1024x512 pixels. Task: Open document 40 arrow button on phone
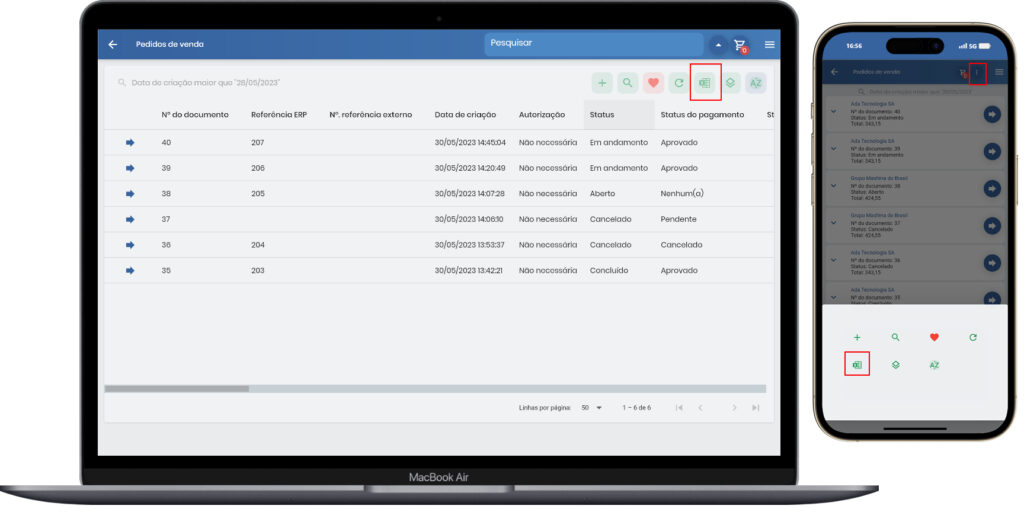(x=992, y=114)
